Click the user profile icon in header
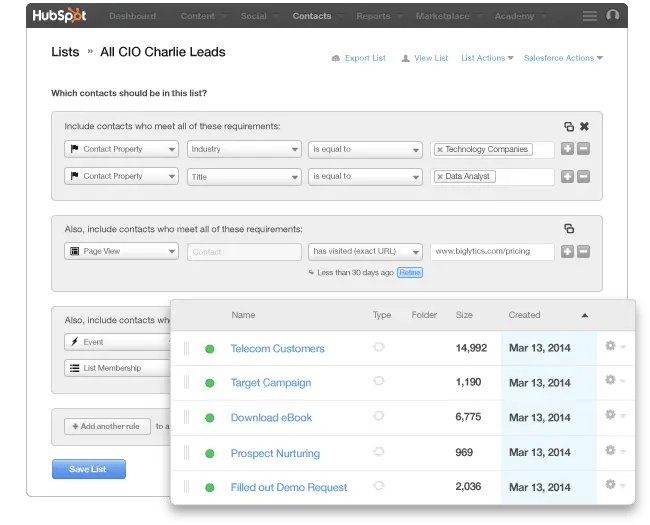This screenshot has width=650, height=525. [x=613, y=16]
